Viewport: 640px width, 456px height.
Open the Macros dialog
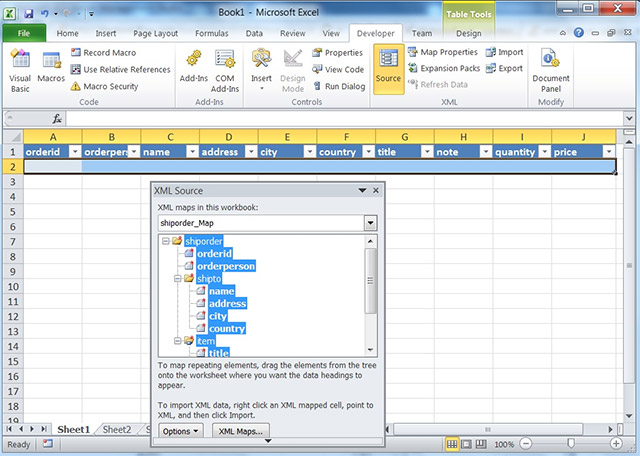click(51, 67)
